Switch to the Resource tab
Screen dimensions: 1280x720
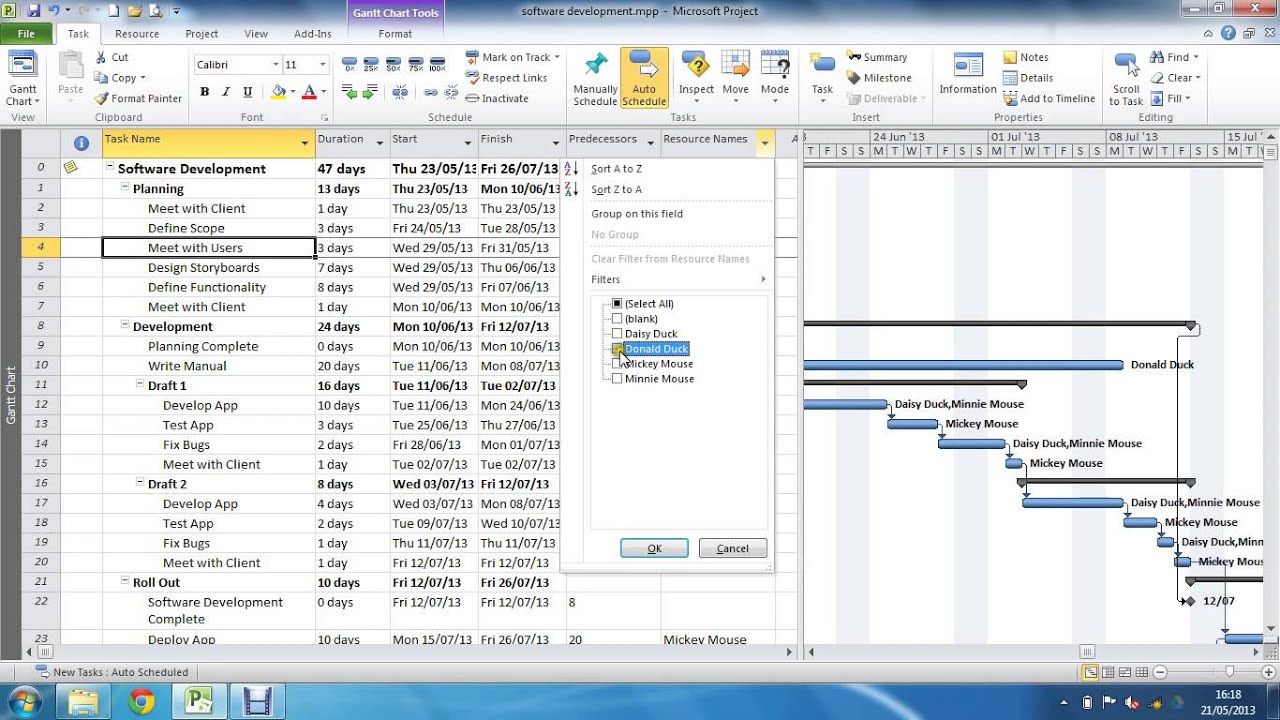click(x=137, y=34)
